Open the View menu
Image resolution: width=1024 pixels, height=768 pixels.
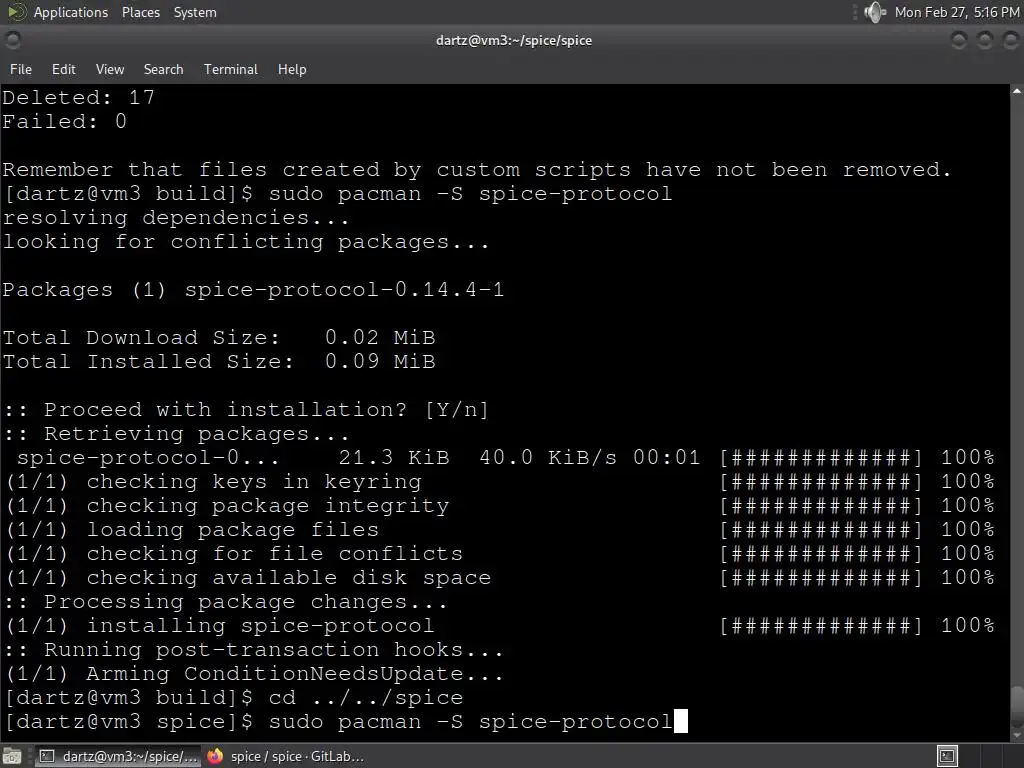coord(110,69)
